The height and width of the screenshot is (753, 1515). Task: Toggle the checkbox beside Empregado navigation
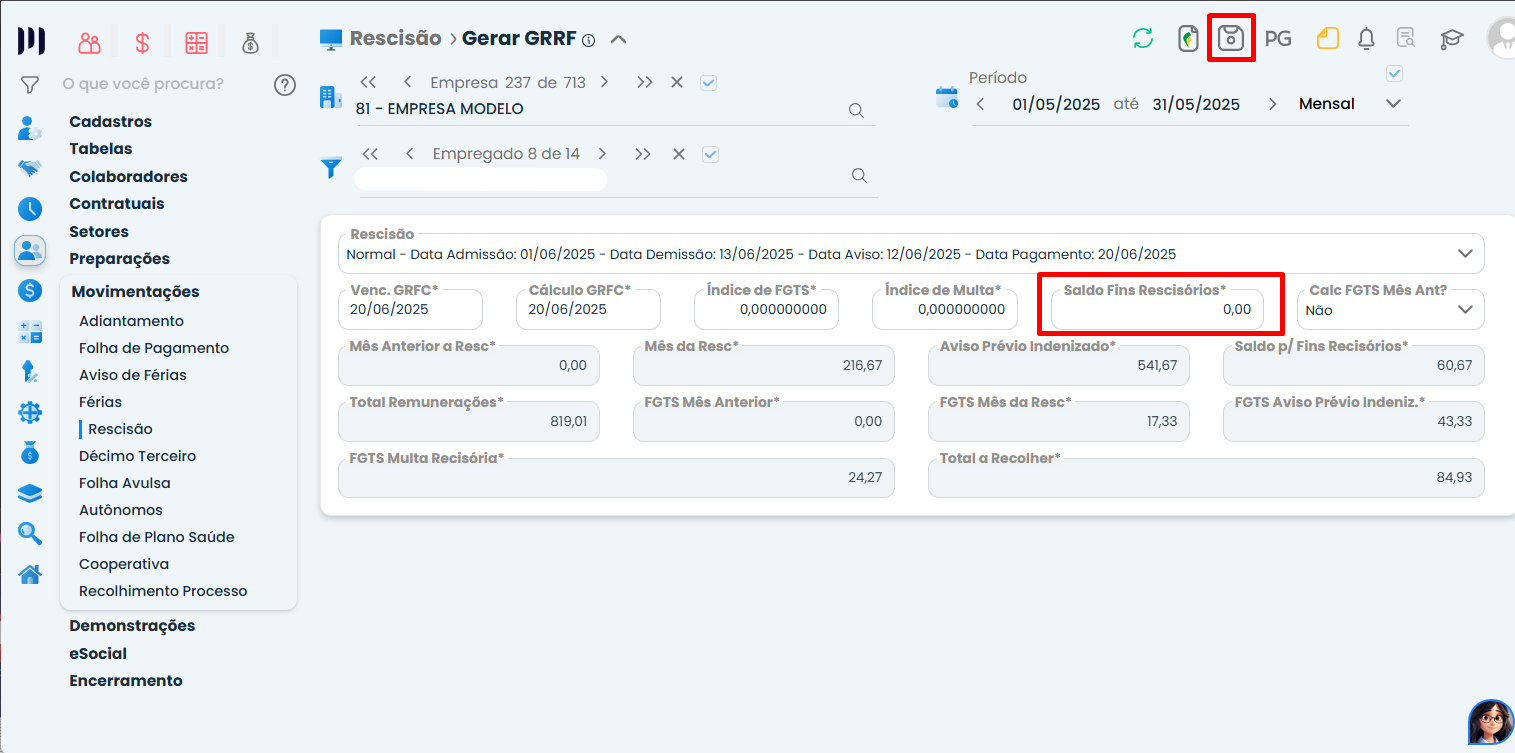click(x=711, y=154)
